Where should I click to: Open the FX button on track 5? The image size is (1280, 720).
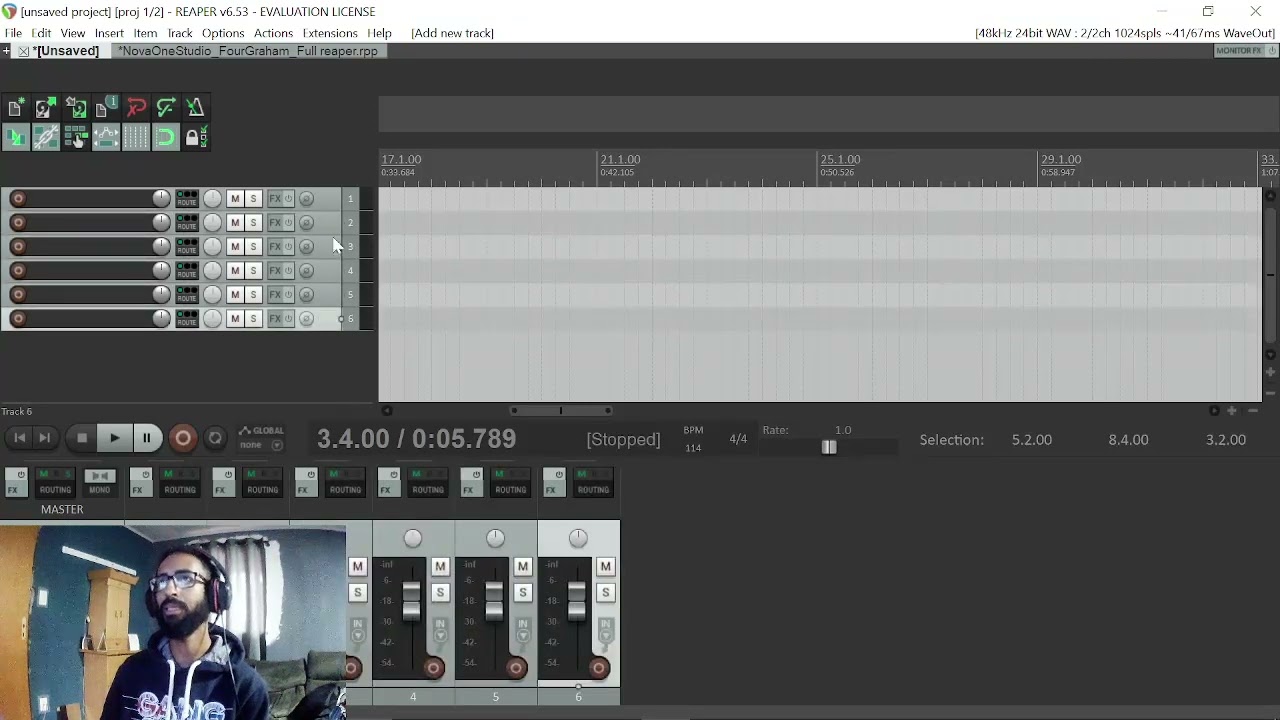275,294
